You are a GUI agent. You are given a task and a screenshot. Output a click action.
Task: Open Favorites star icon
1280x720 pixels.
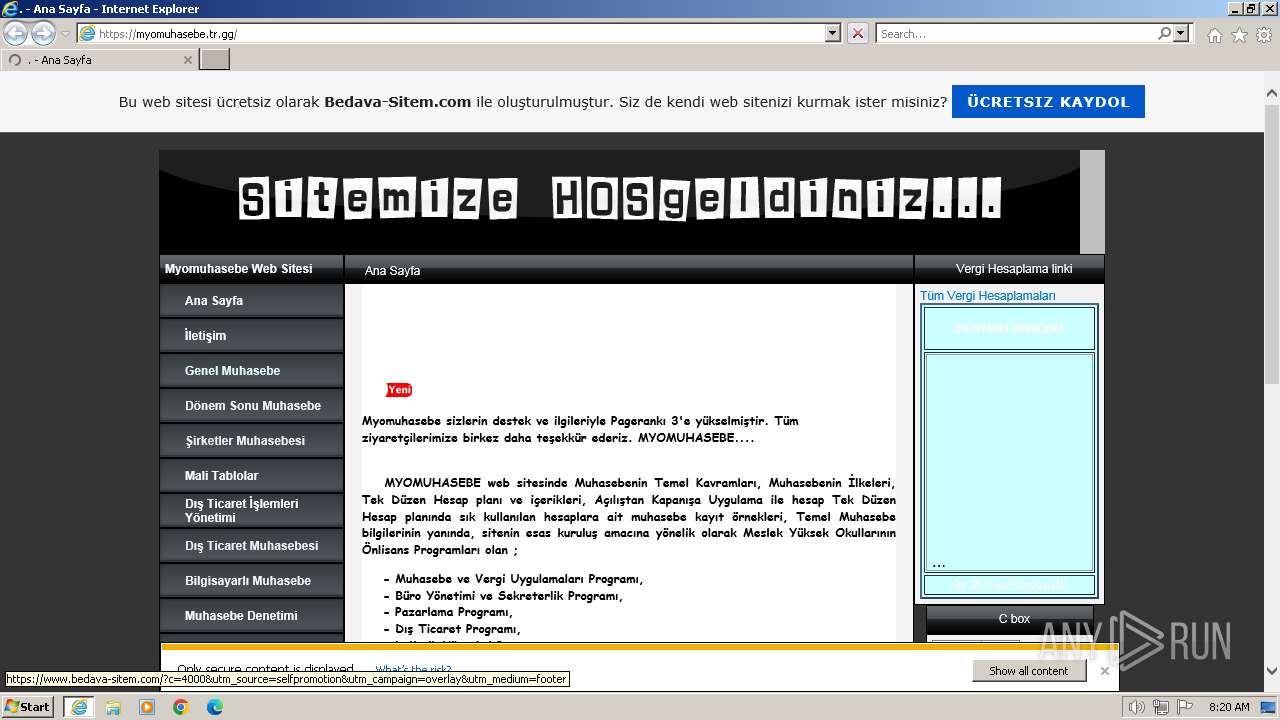tap(1239, 35)
